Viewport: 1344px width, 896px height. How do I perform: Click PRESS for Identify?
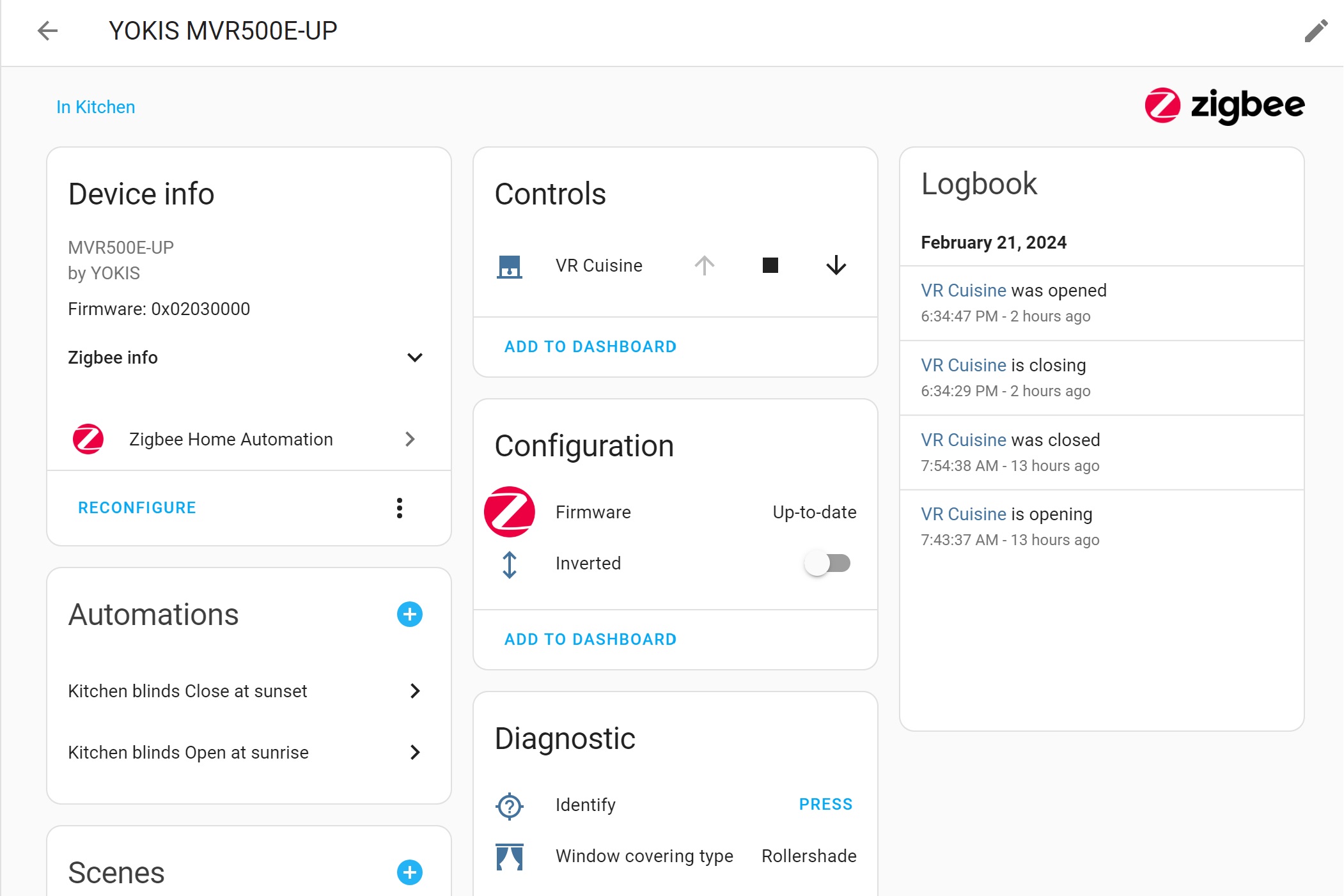click(825, 805)
